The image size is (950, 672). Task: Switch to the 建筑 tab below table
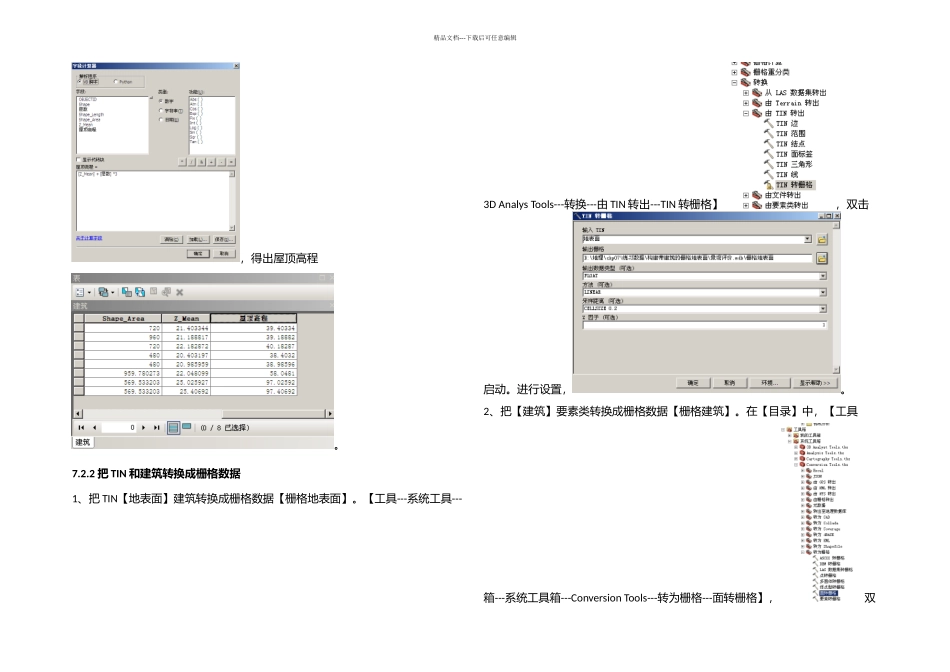click(82, 442)
